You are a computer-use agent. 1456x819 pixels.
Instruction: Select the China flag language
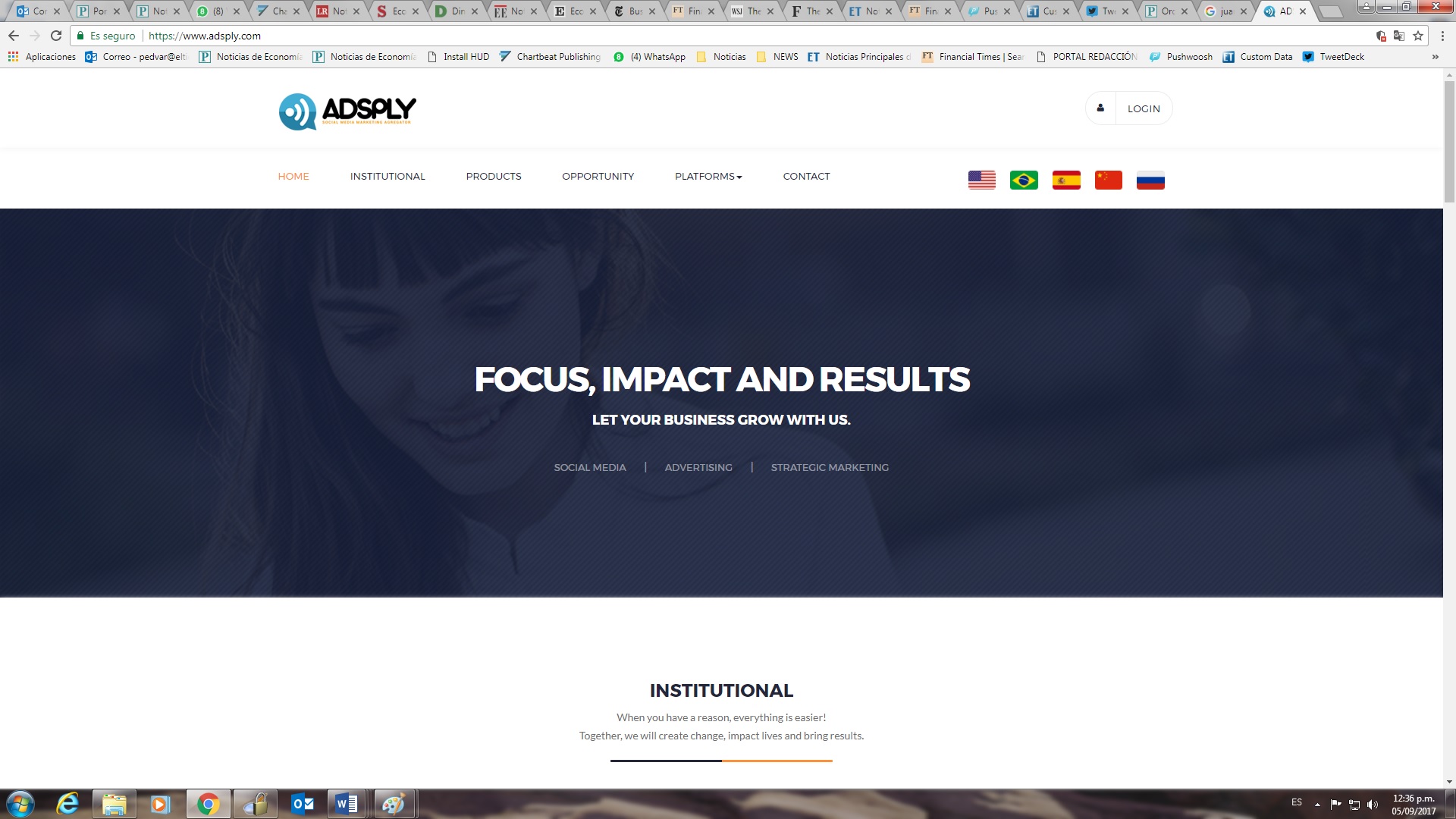coord(1108,180)
